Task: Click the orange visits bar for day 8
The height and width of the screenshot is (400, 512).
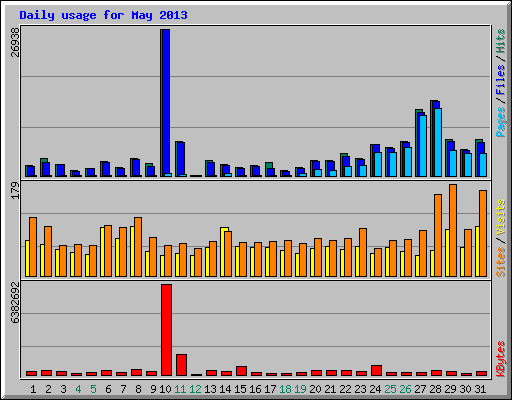Action: [138, 247]
